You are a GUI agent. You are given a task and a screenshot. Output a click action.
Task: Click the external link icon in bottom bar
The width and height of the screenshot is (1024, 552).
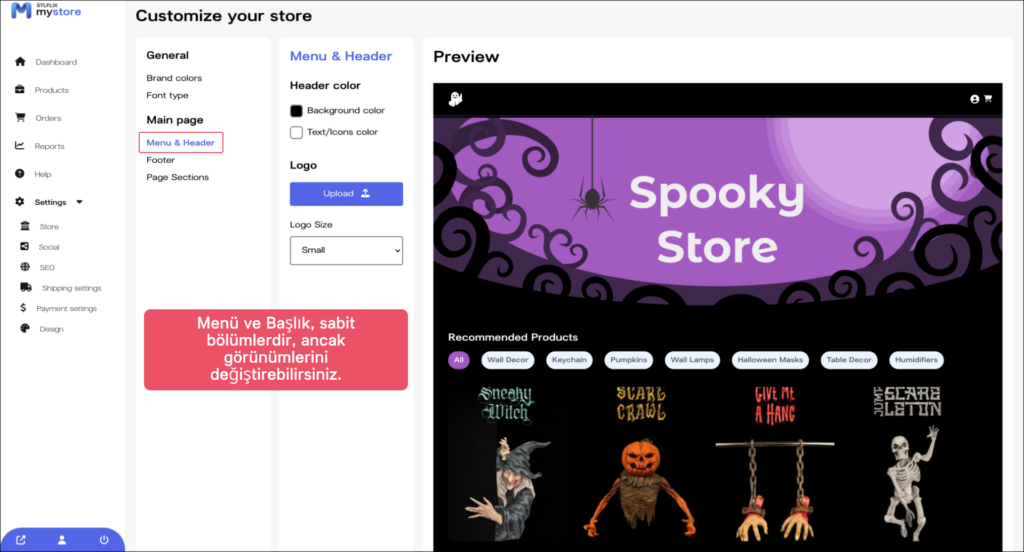coord(21,540)
